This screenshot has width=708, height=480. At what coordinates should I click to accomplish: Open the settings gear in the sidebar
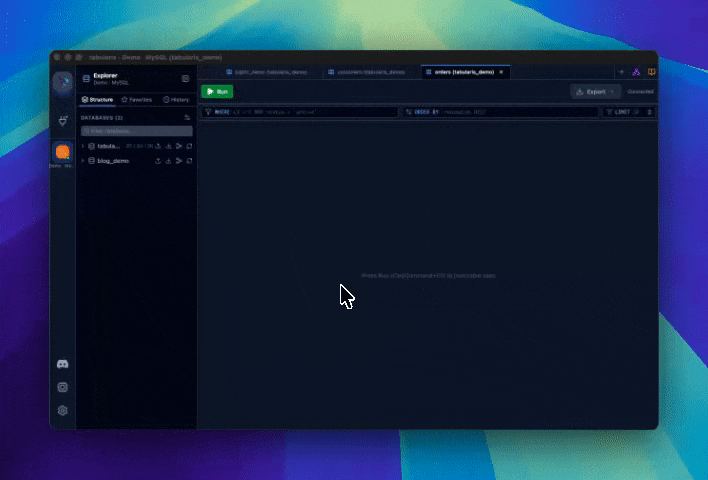63,410
